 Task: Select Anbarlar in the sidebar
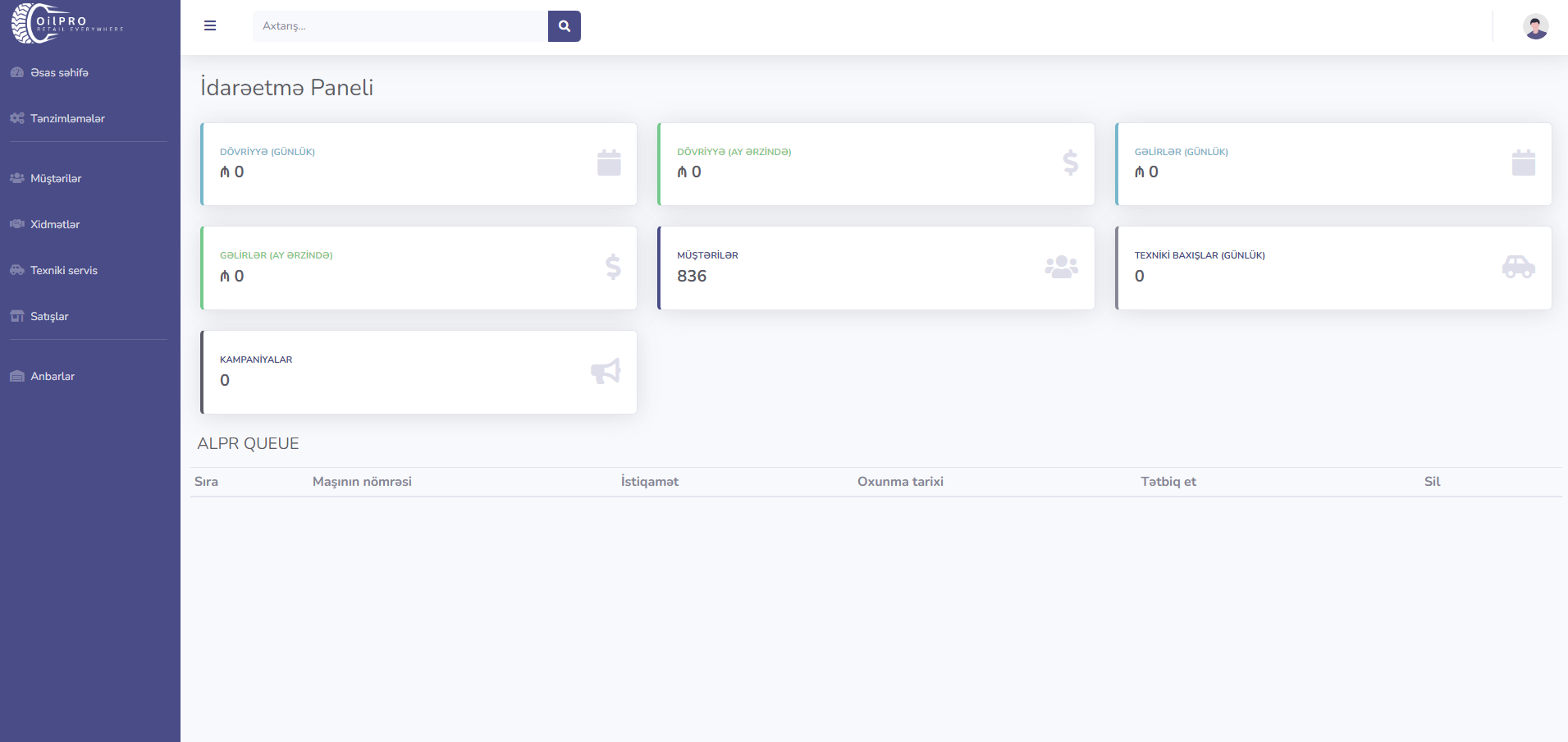point(53,377)
